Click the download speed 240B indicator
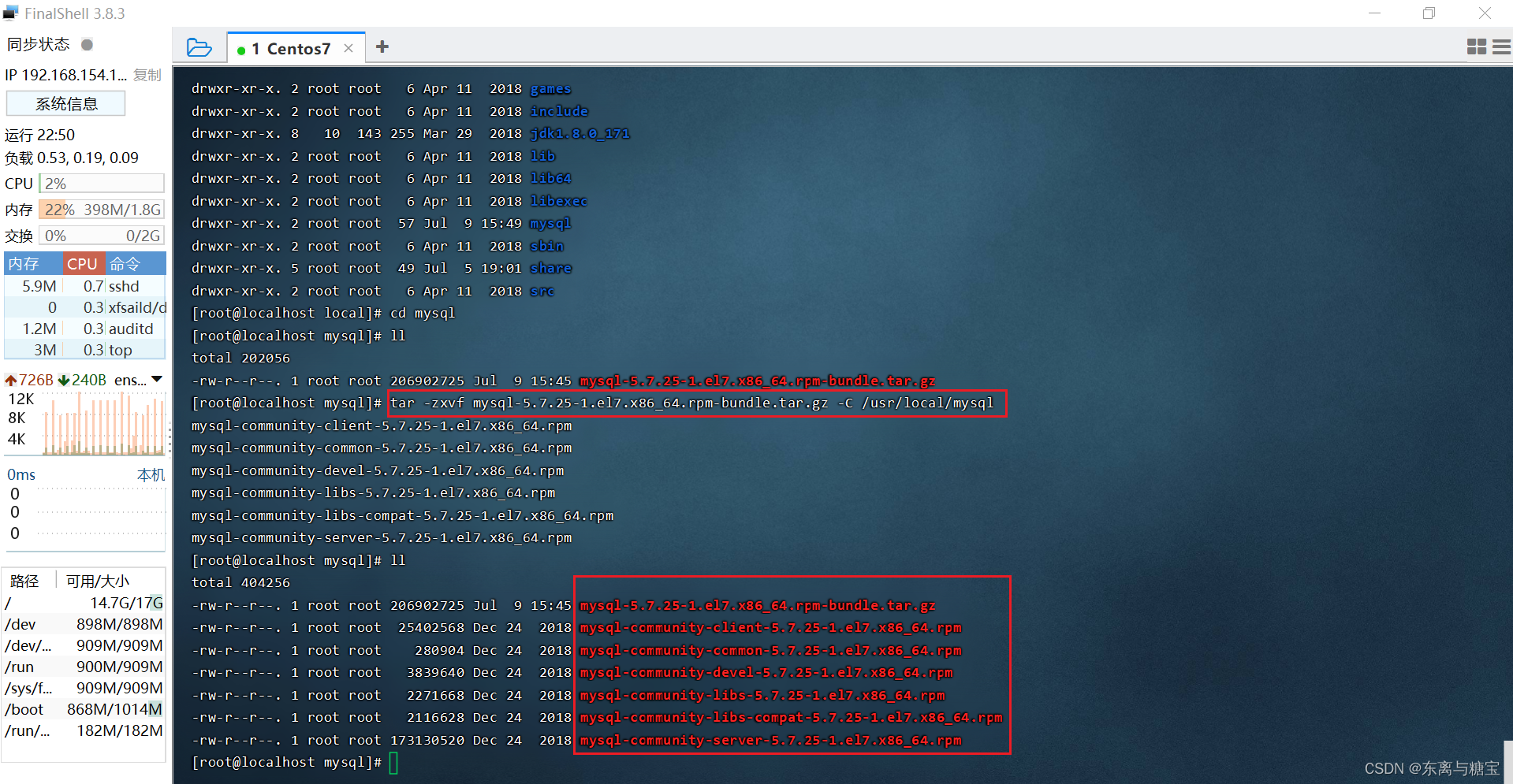 [83, 380]
